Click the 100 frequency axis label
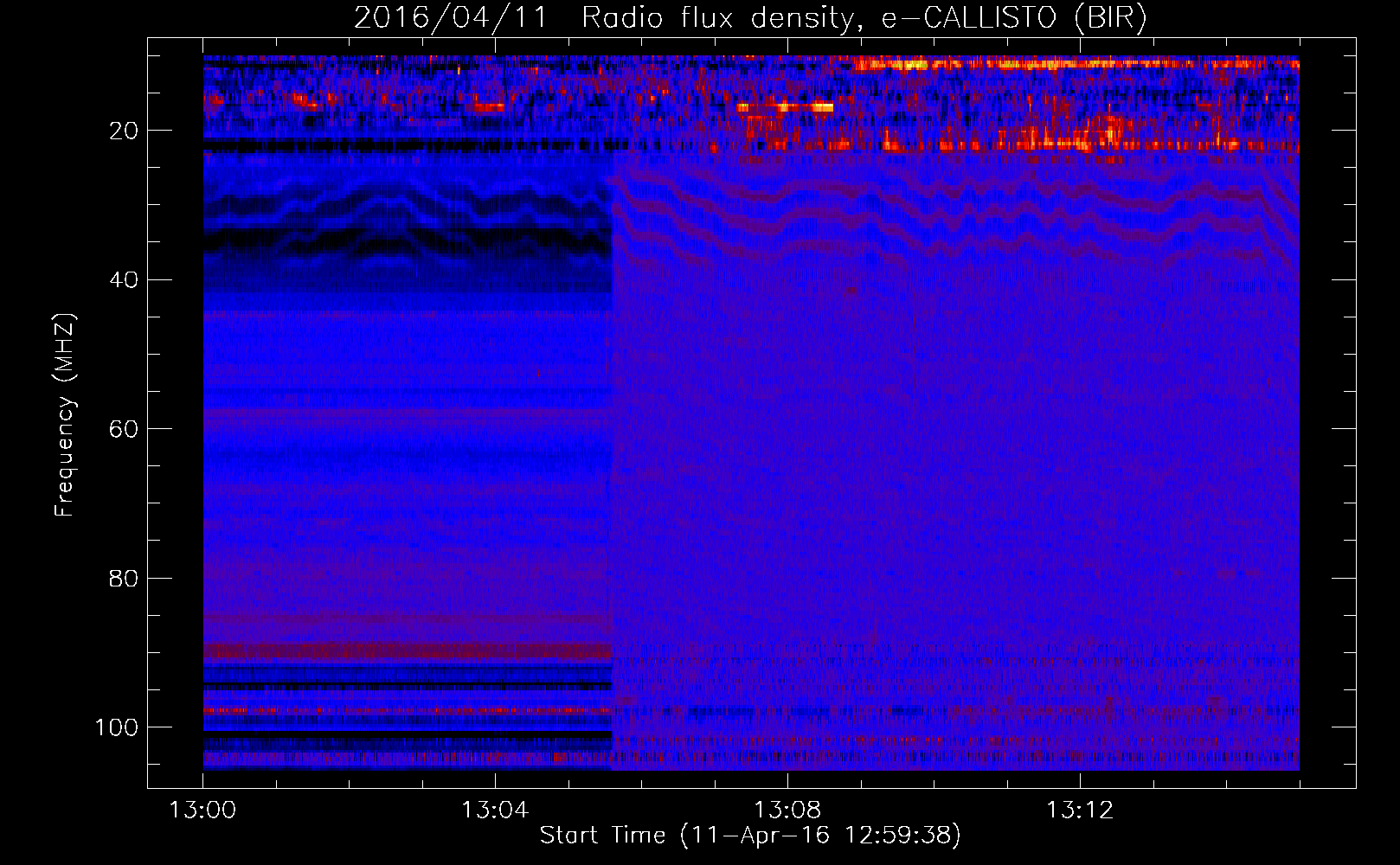This screenshot has height=865, width=1400. [117, 727]
